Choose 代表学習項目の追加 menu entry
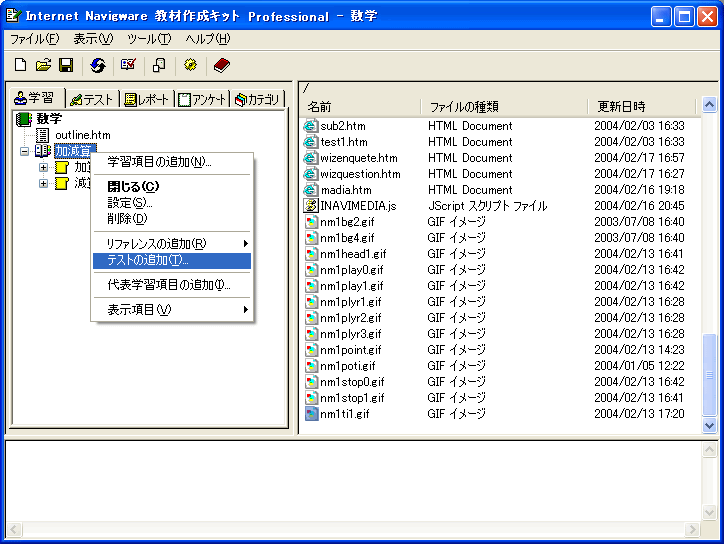 click(172, 285)
